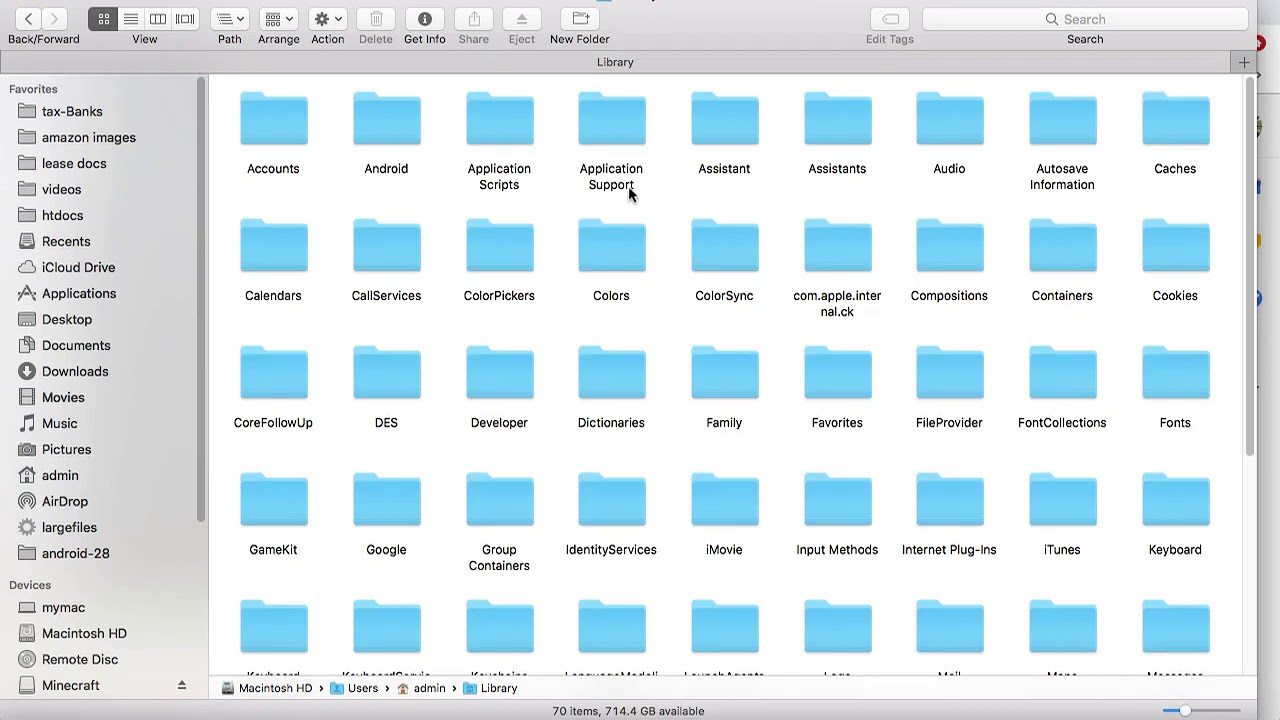This screenshot has height=720, width=1280.
Task: Go to Desktop in sidebar
Action: (x=67, y=319)
